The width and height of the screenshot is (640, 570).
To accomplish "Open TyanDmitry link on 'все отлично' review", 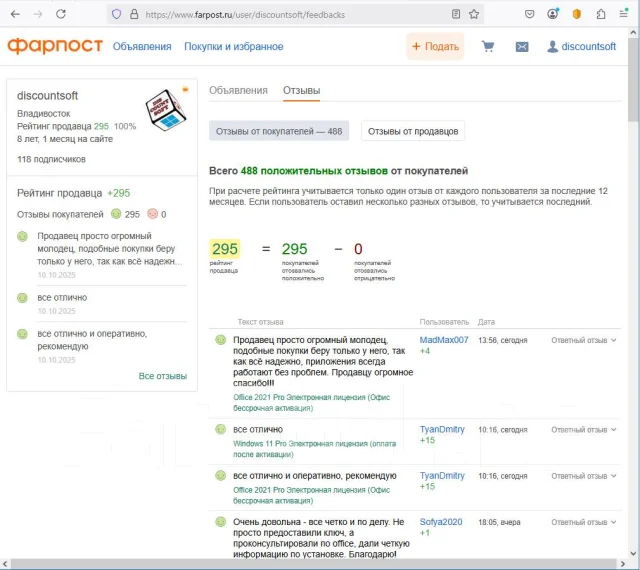I will (x=442, y=429).
